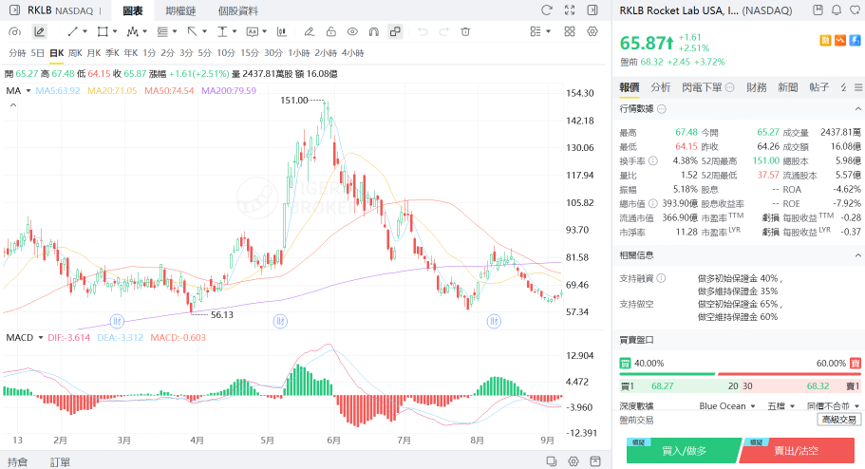
Task: Click the 高級交易 button
Action: click(x=839, y=420)
